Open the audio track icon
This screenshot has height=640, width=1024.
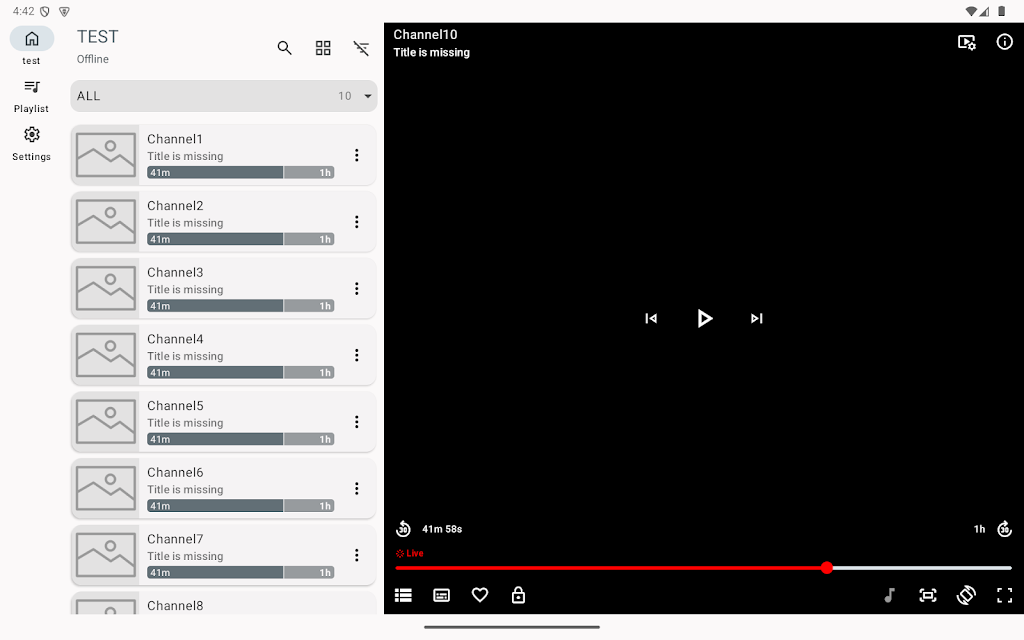889,595
